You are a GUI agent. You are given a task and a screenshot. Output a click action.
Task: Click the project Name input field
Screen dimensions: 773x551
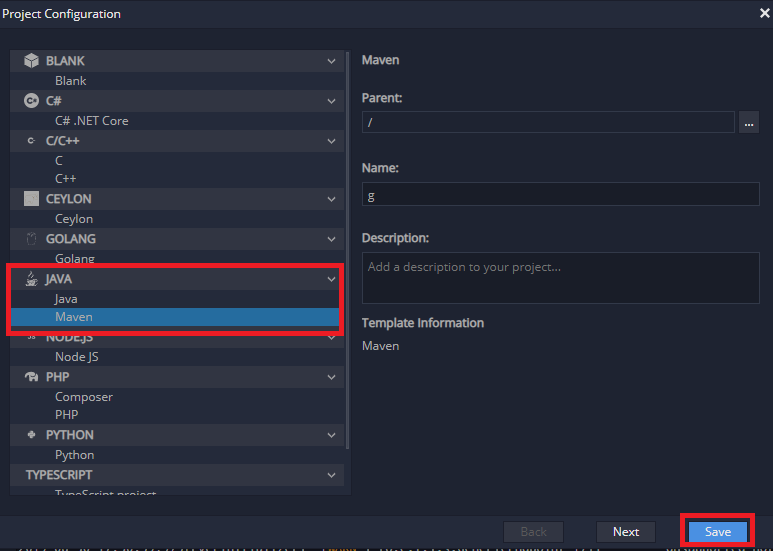tap(561, 194)
